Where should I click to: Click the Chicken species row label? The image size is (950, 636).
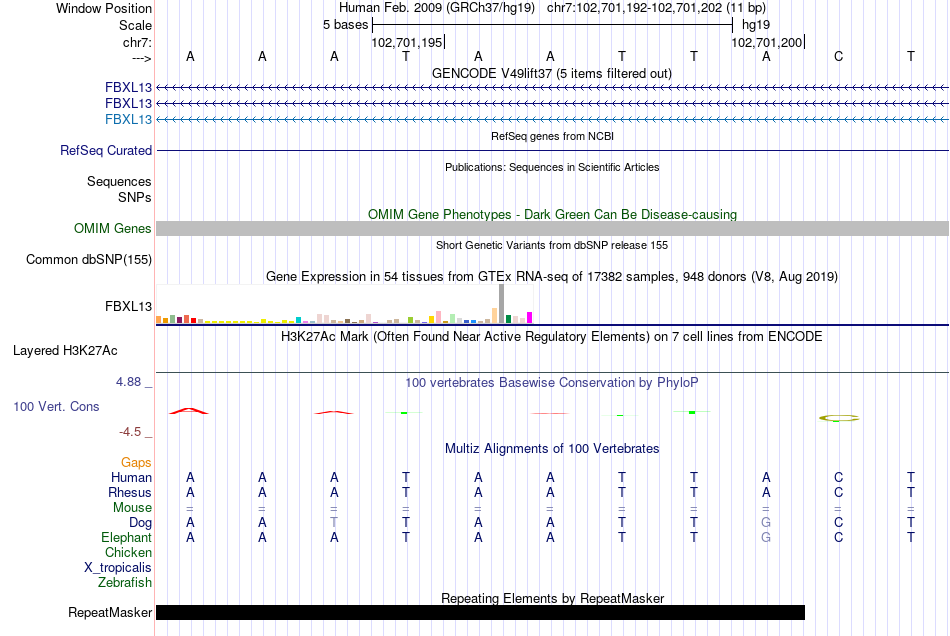[x=128, y=552]
